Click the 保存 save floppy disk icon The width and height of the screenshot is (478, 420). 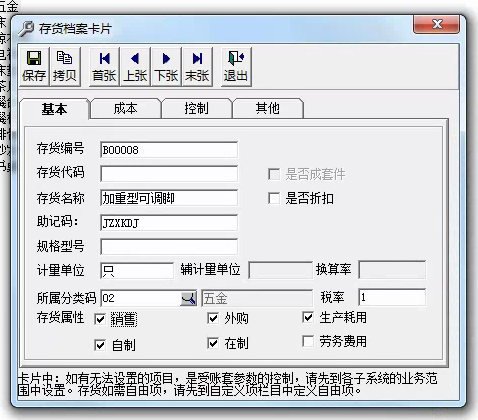click(34, 67)
